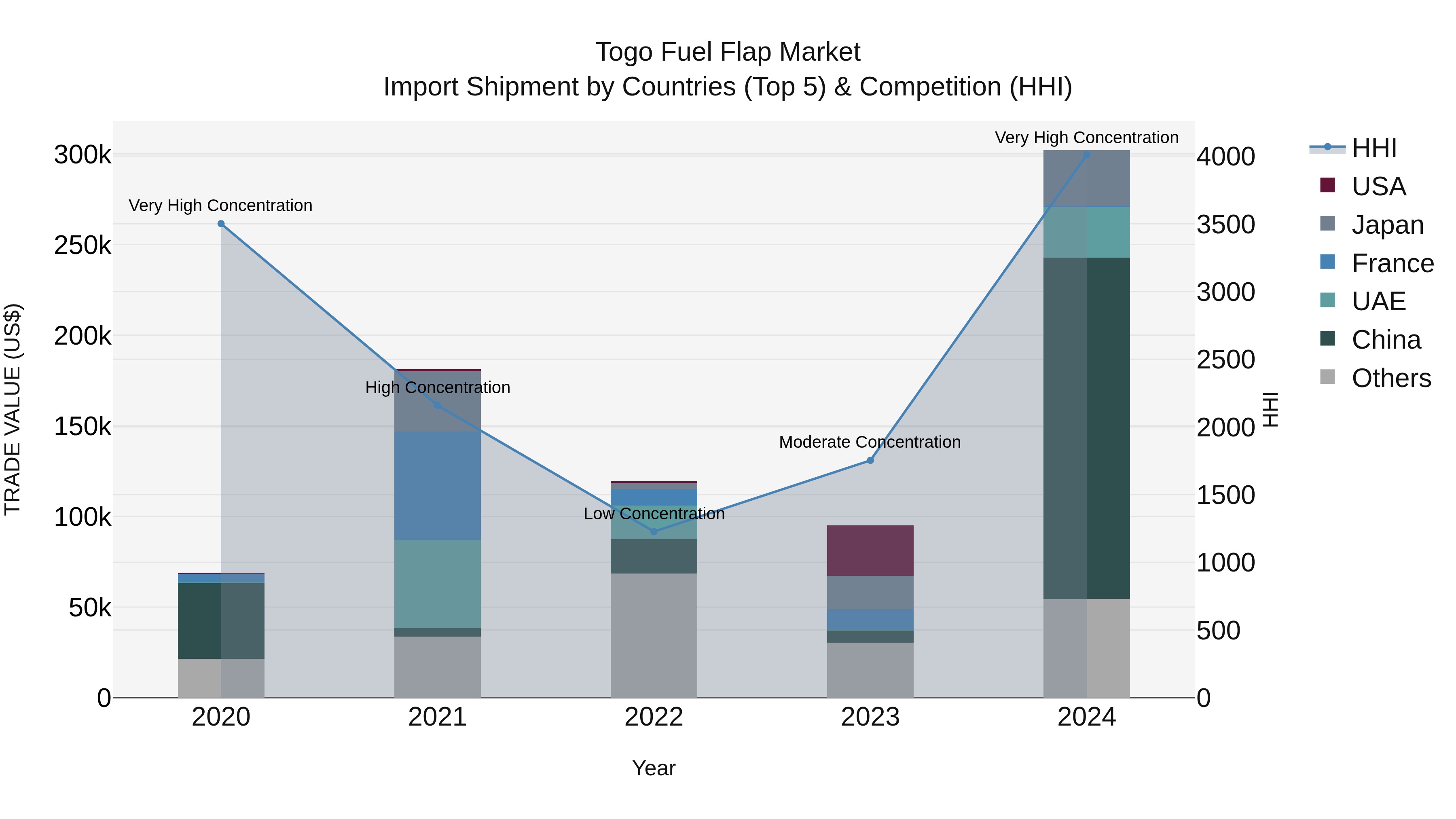Click the UAE segment in the 2021 bar

(x=438, y=584)
